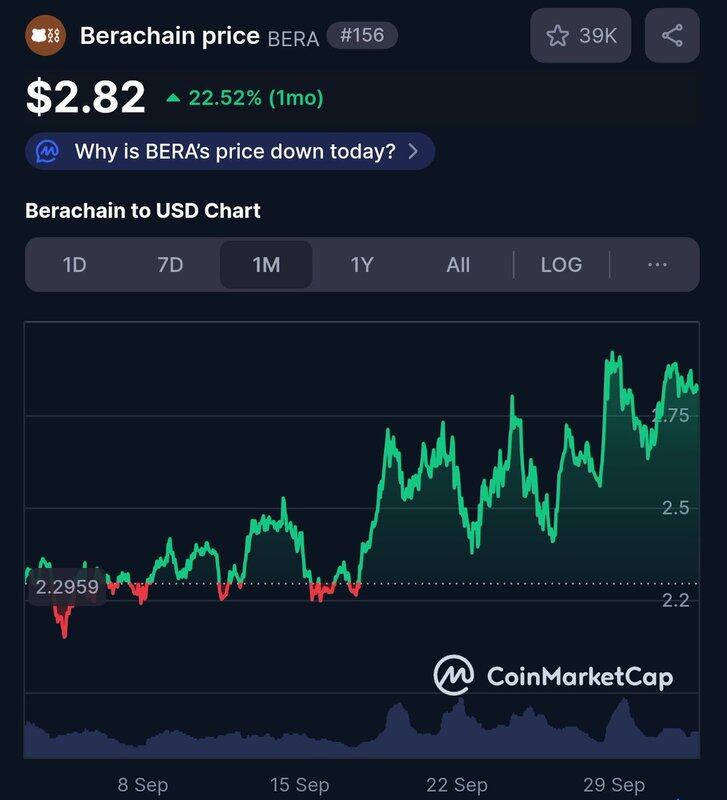Click the $2.82 current price
This screenshot has width=727, height=800.
[86, 97]
